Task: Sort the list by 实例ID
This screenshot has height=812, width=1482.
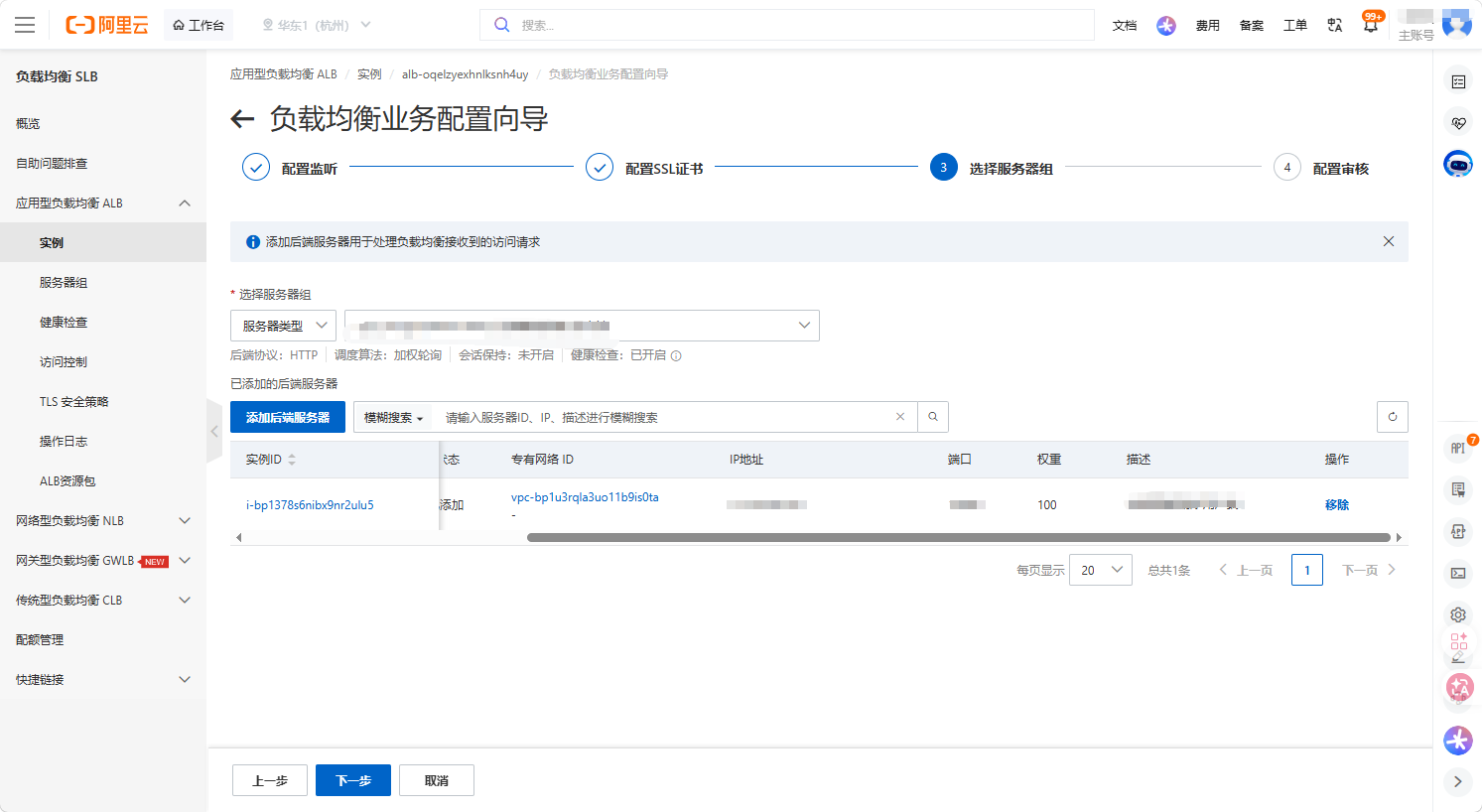Action: point(292,460)
